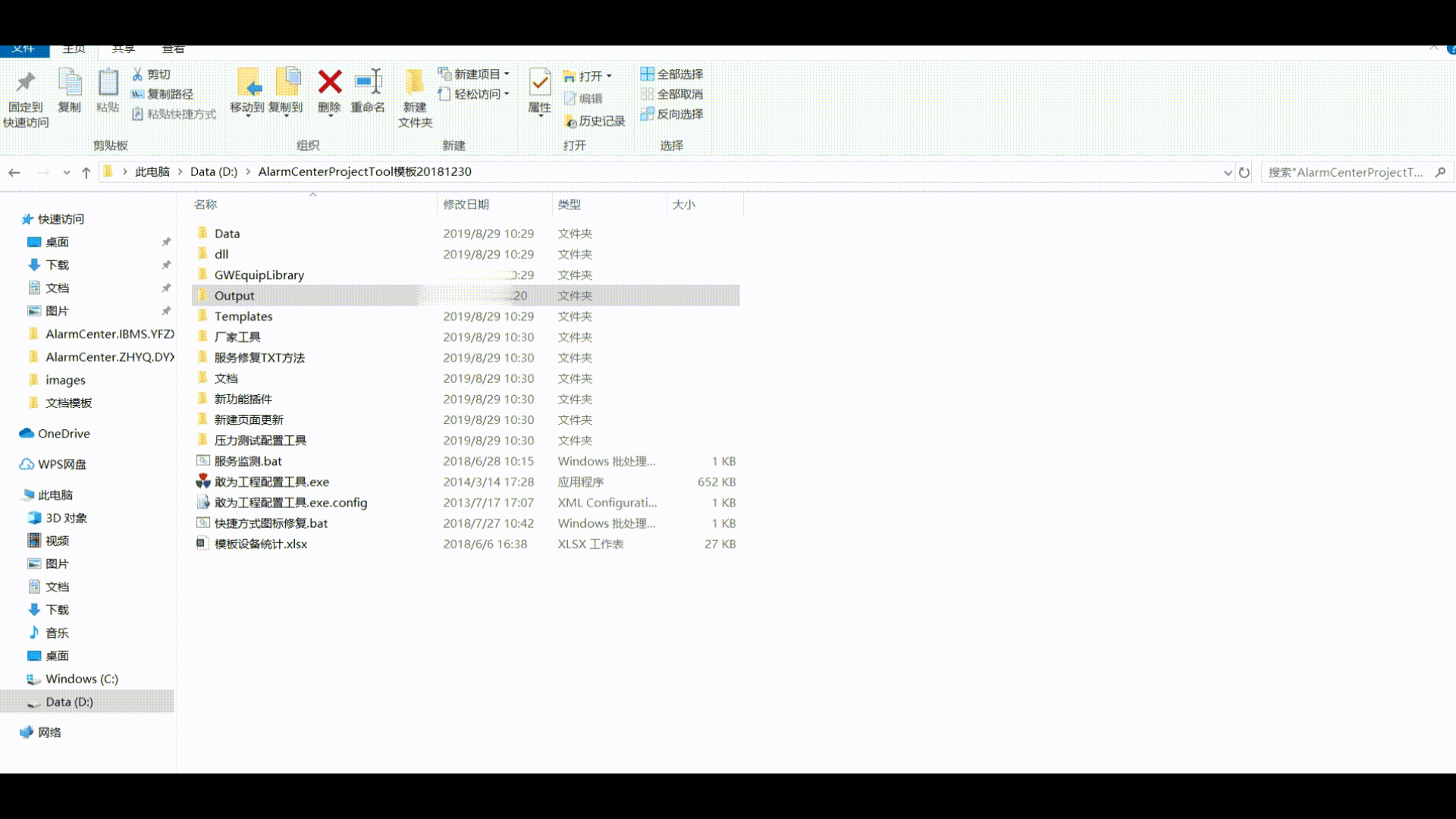Click the Properties checkmark icon
This screenshot has width=1456, height=819.
539,82
